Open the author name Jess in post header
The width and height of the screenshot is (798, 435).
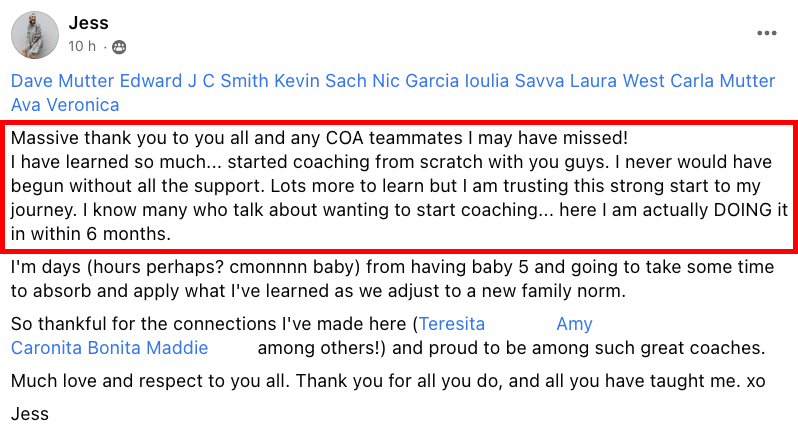pyautogui.click(x=89, y=23)
